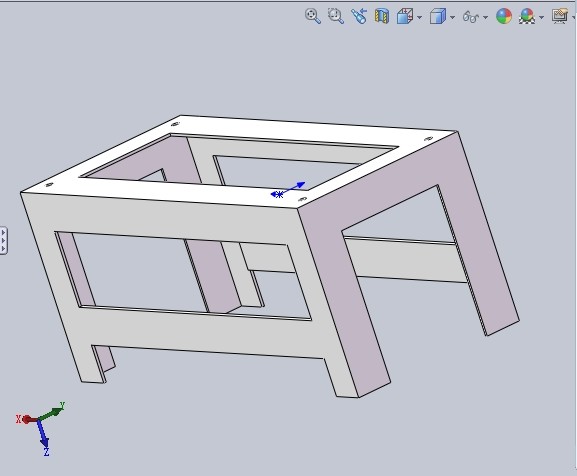Click the View Orientation cube icon
This screenshot has width=577, height=476.
pos(405,16)
